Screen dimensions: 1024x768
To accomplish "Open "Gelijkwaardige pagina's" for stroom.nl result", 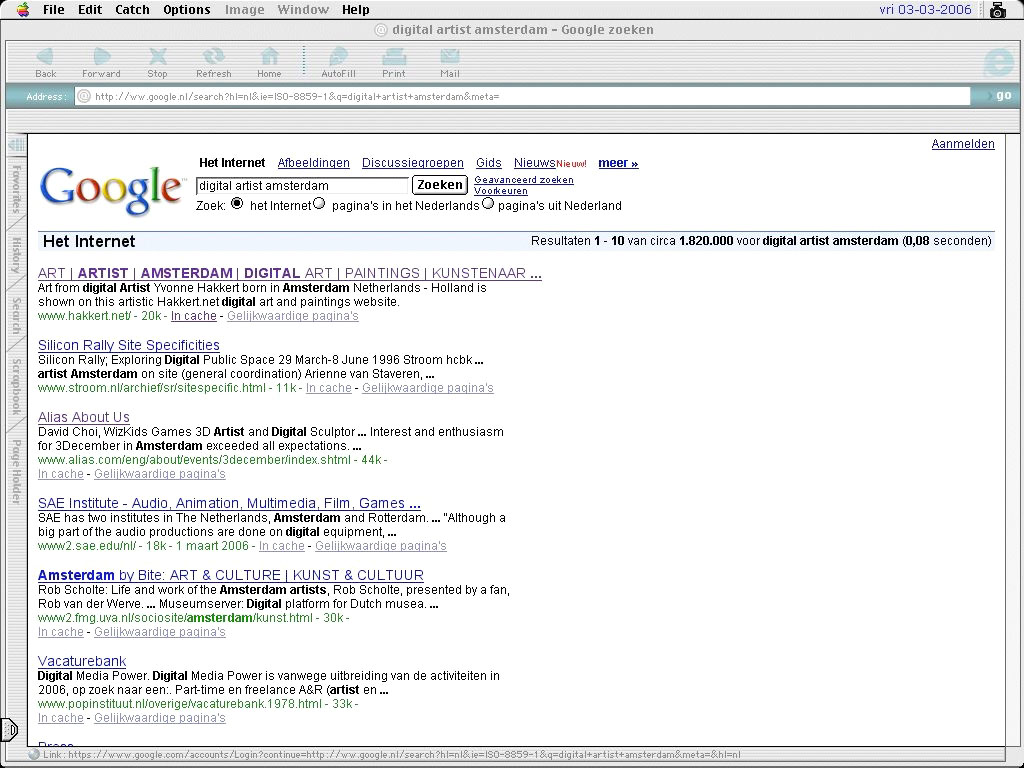I will [428, 388].
